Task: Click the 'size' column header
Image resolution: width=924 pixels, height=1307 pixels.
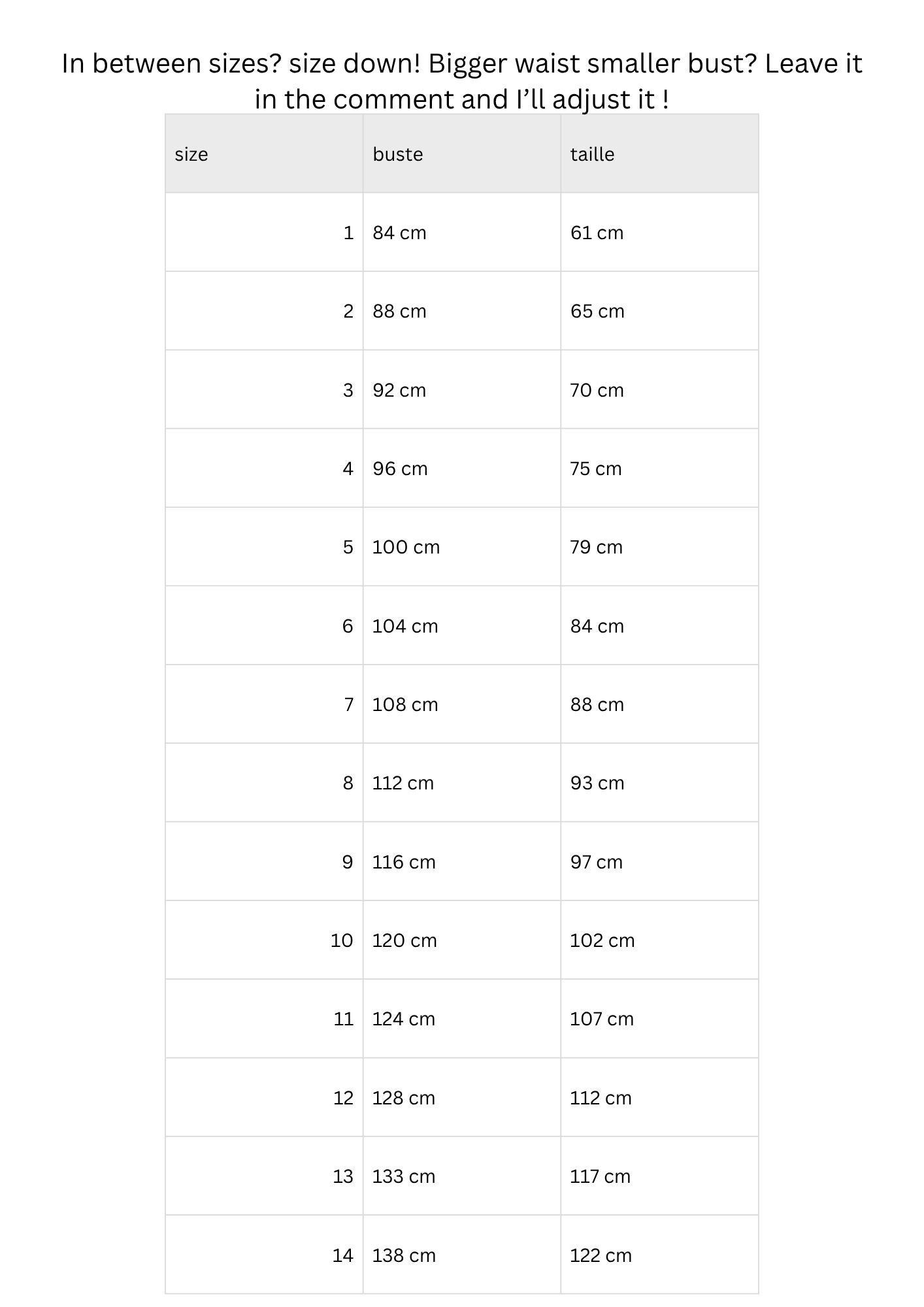Action: 264,154
